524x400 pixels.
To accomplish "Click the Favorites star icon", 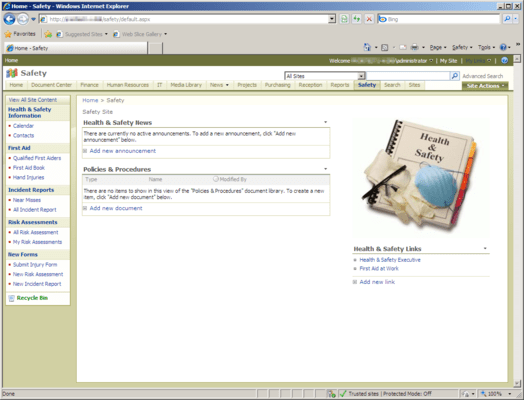I will point(8,34).
